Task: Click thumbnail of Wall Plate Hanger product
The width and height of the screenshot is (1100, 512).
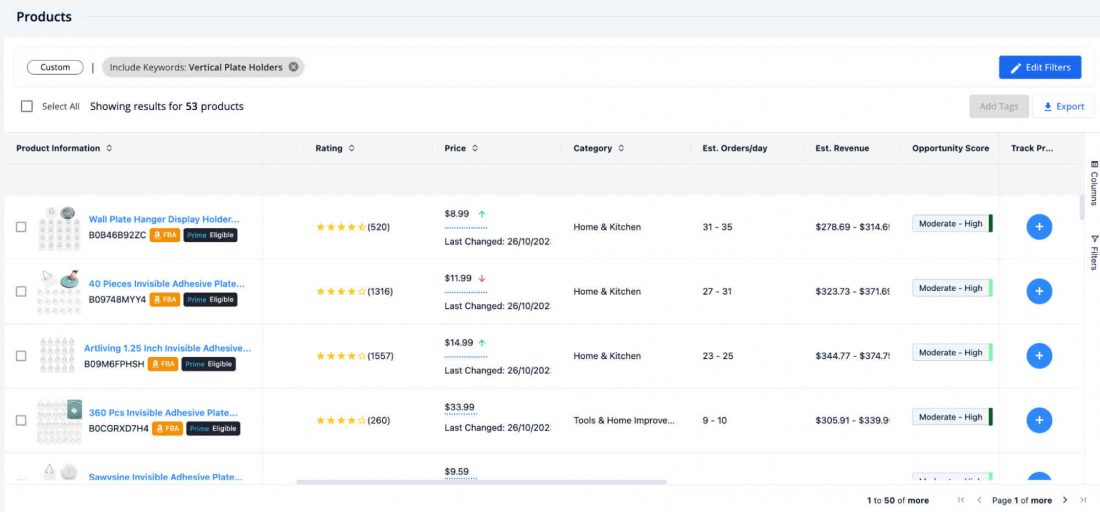Action: (58, 228)
